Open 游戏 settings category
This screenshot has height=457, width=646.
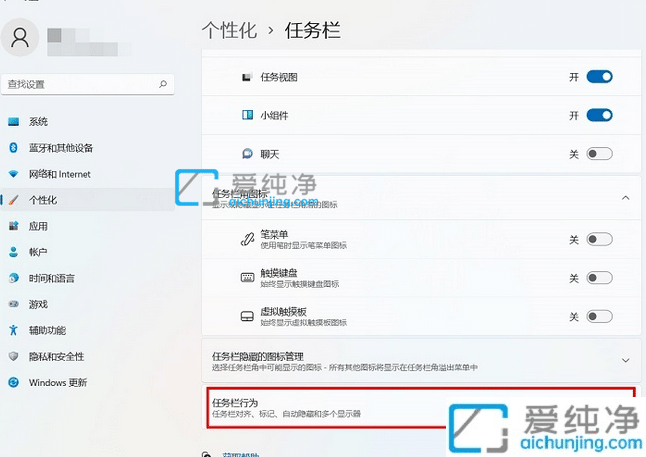(87, 304)
